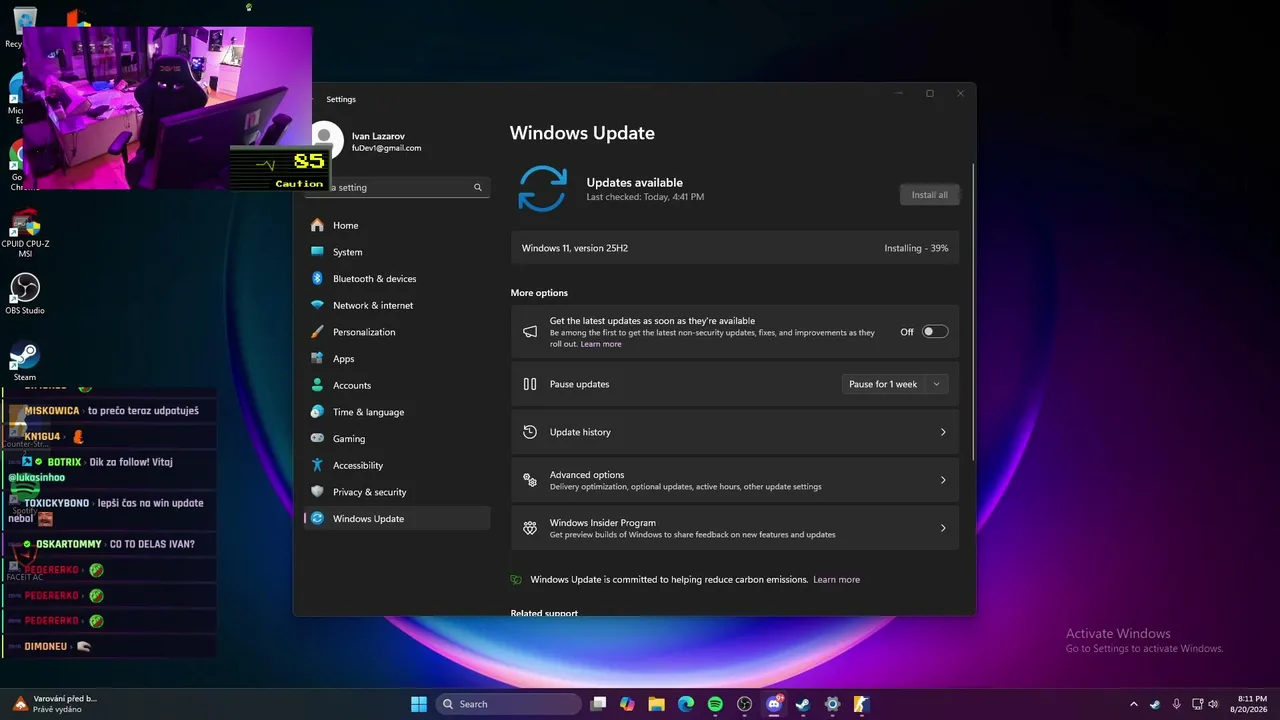Open Microsoft Edge from taskbar
Screen dimensions: 1280x720
click(686, 704)
